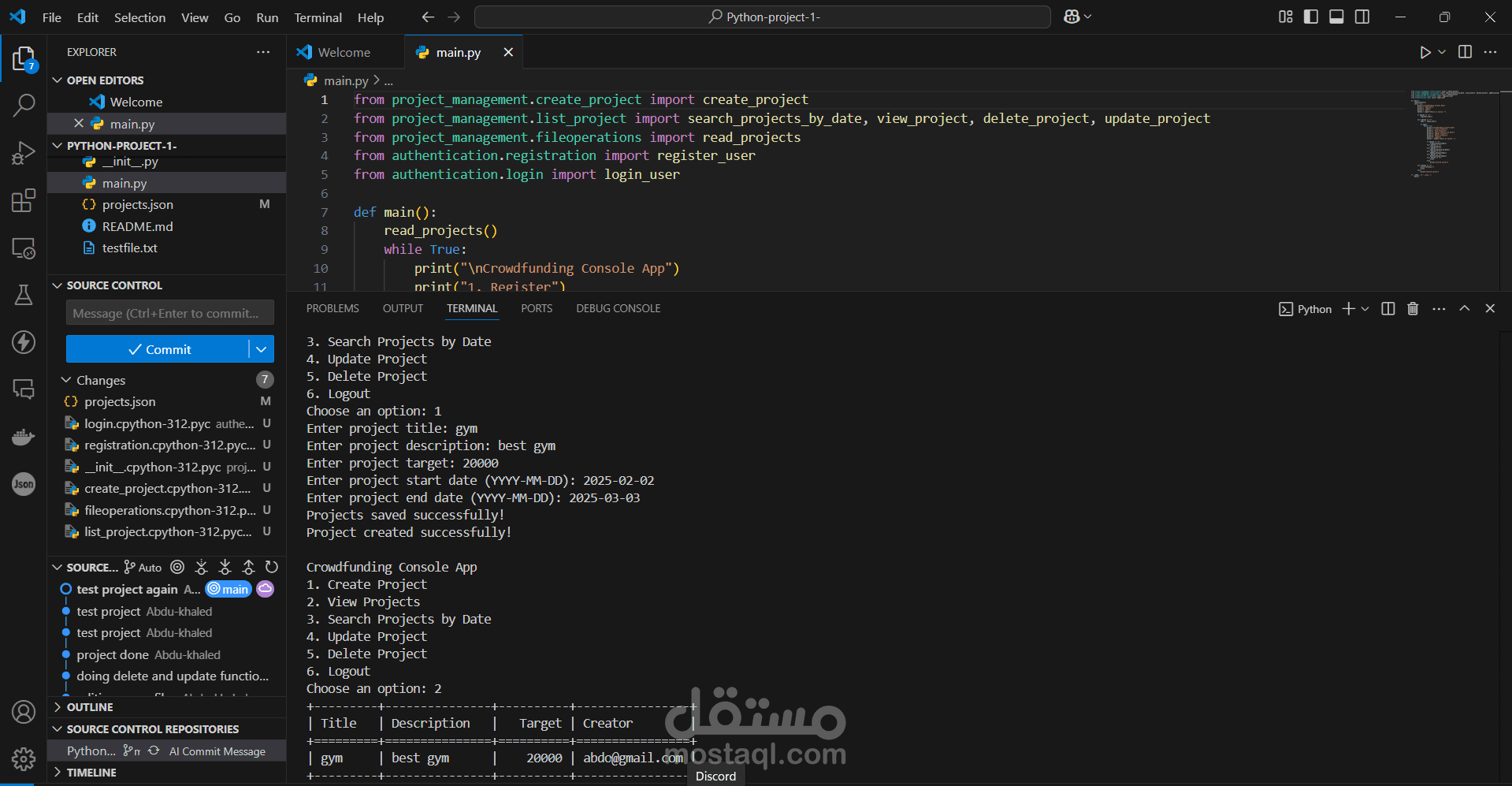Open the lightning bolt extension view
The height and width of the screenshot is (786, 1512).
pyautogui.click(x=24, y=342)
